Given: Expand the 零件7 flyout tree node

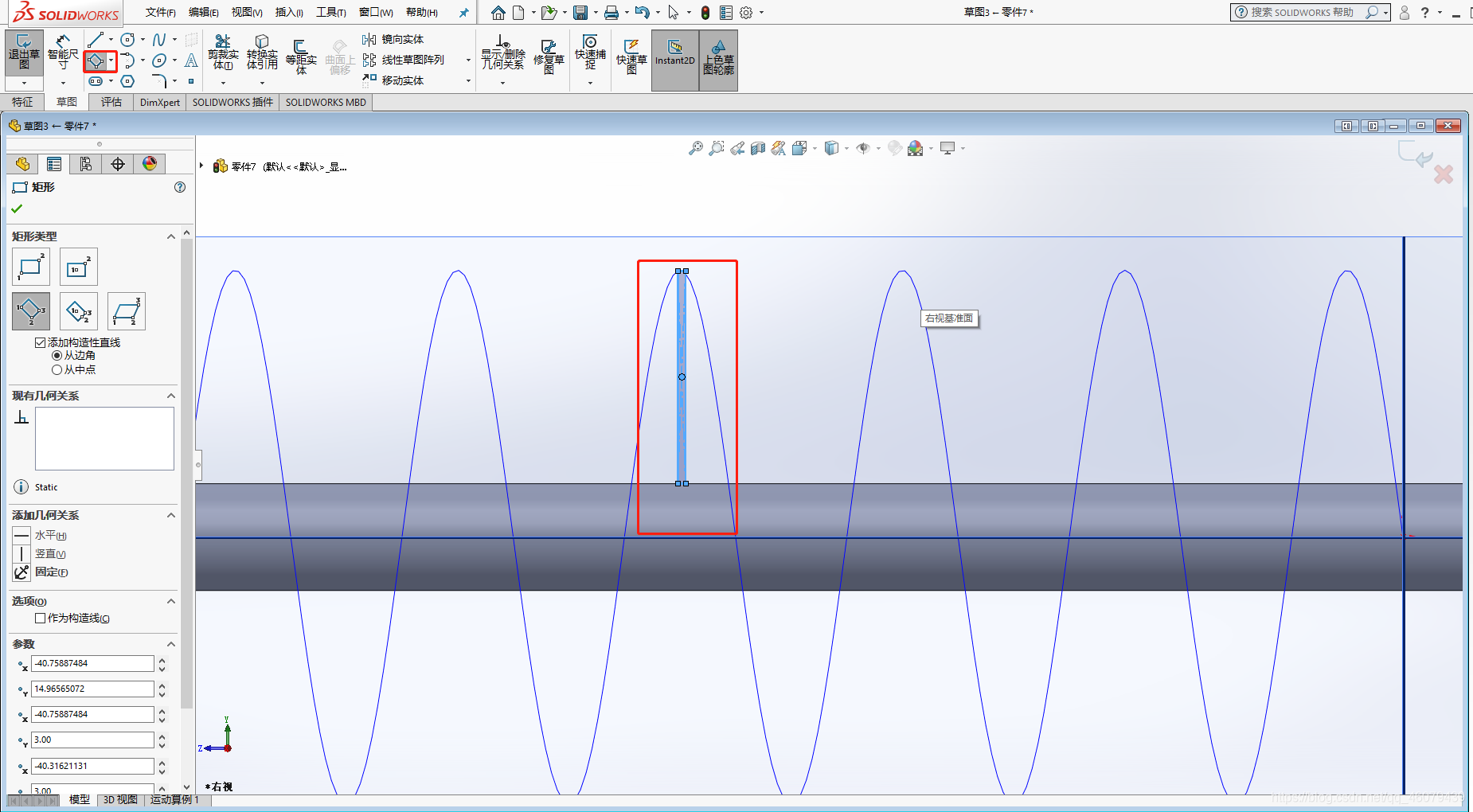Looking at the screenshot, I should point(201,166).
